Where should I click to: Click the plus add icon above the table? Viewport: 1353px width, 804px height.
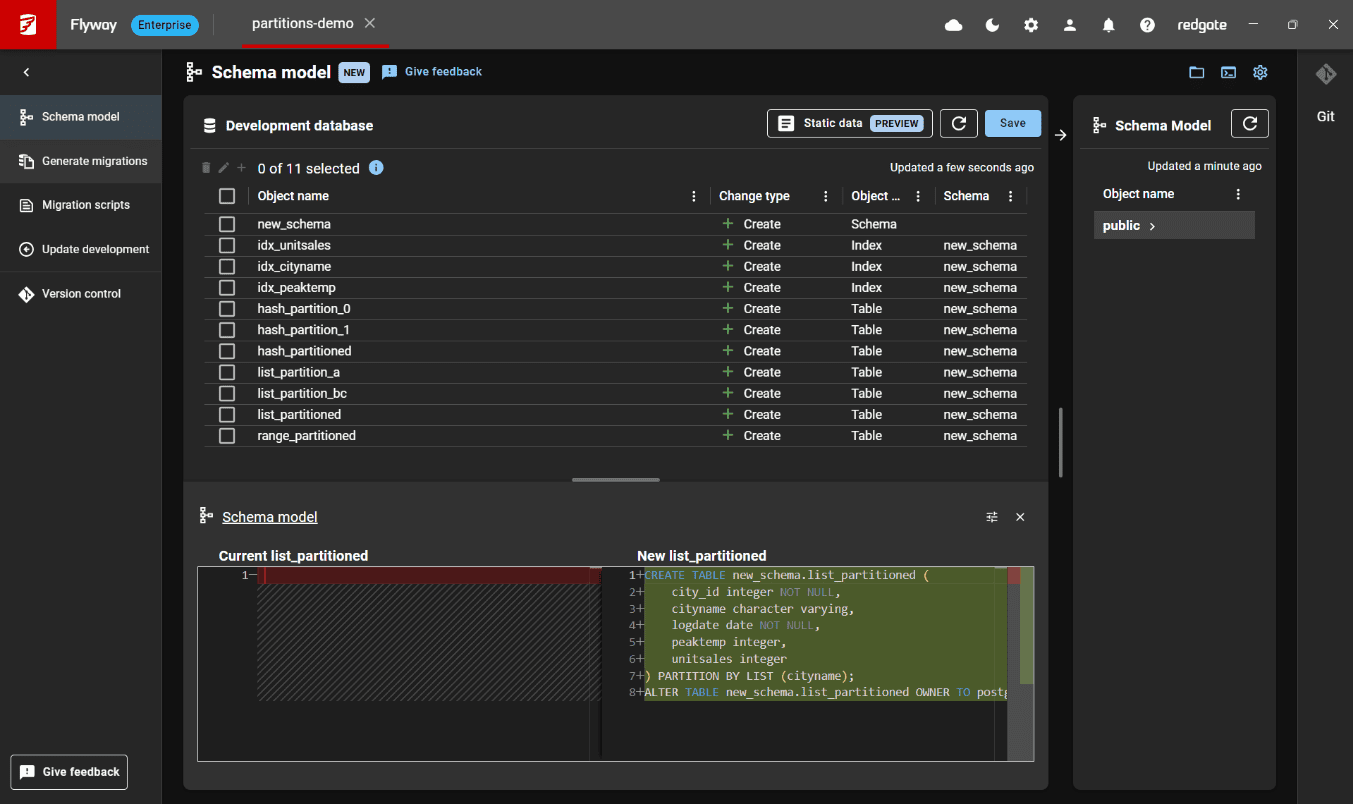point(241,168)
